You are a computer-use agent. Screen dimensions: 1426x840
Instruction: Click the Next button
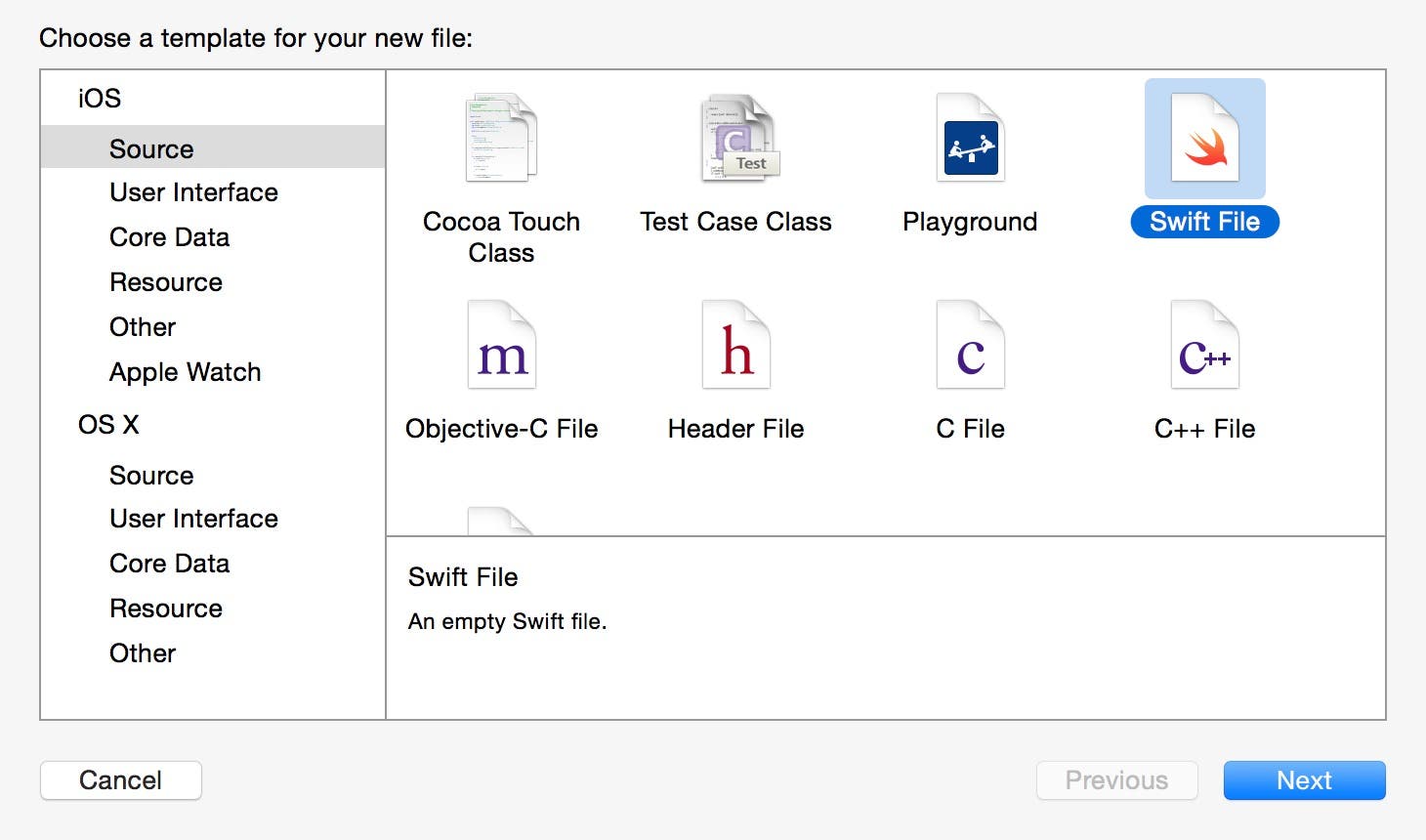[x=1304, y=780]
